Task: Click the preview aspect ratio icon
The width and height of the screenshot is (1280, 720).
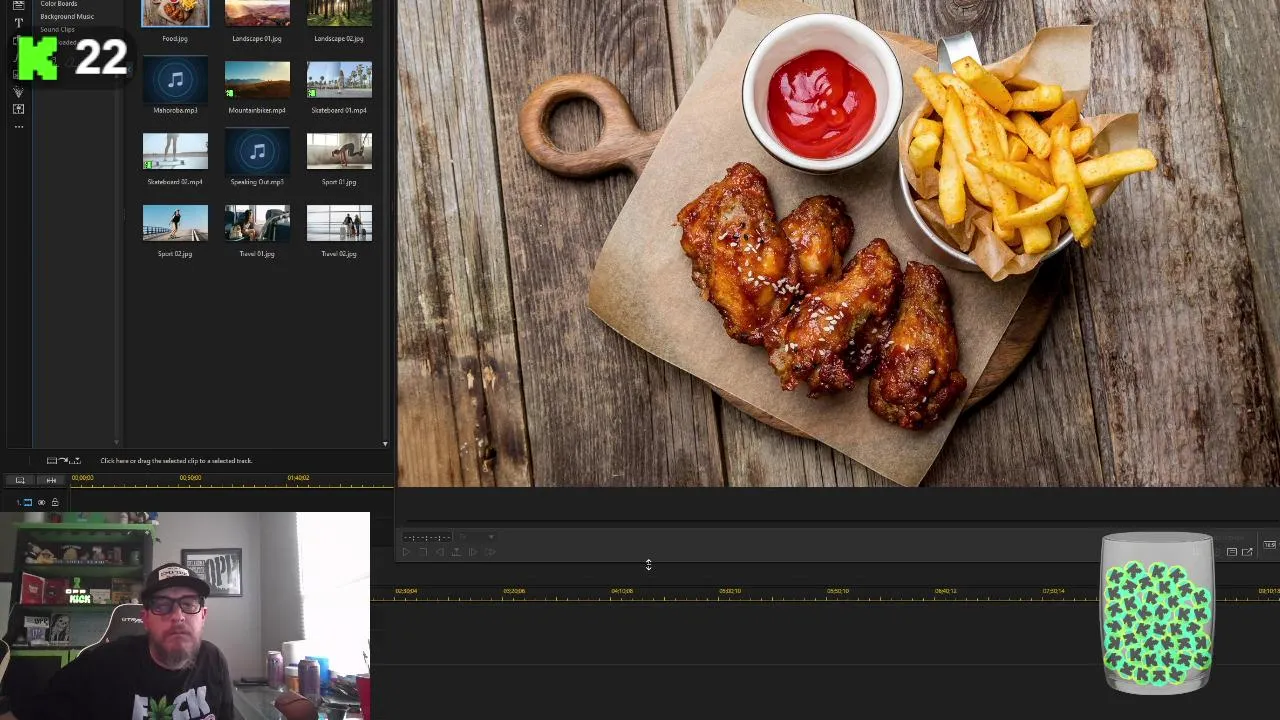Action: coord(1270,545)
